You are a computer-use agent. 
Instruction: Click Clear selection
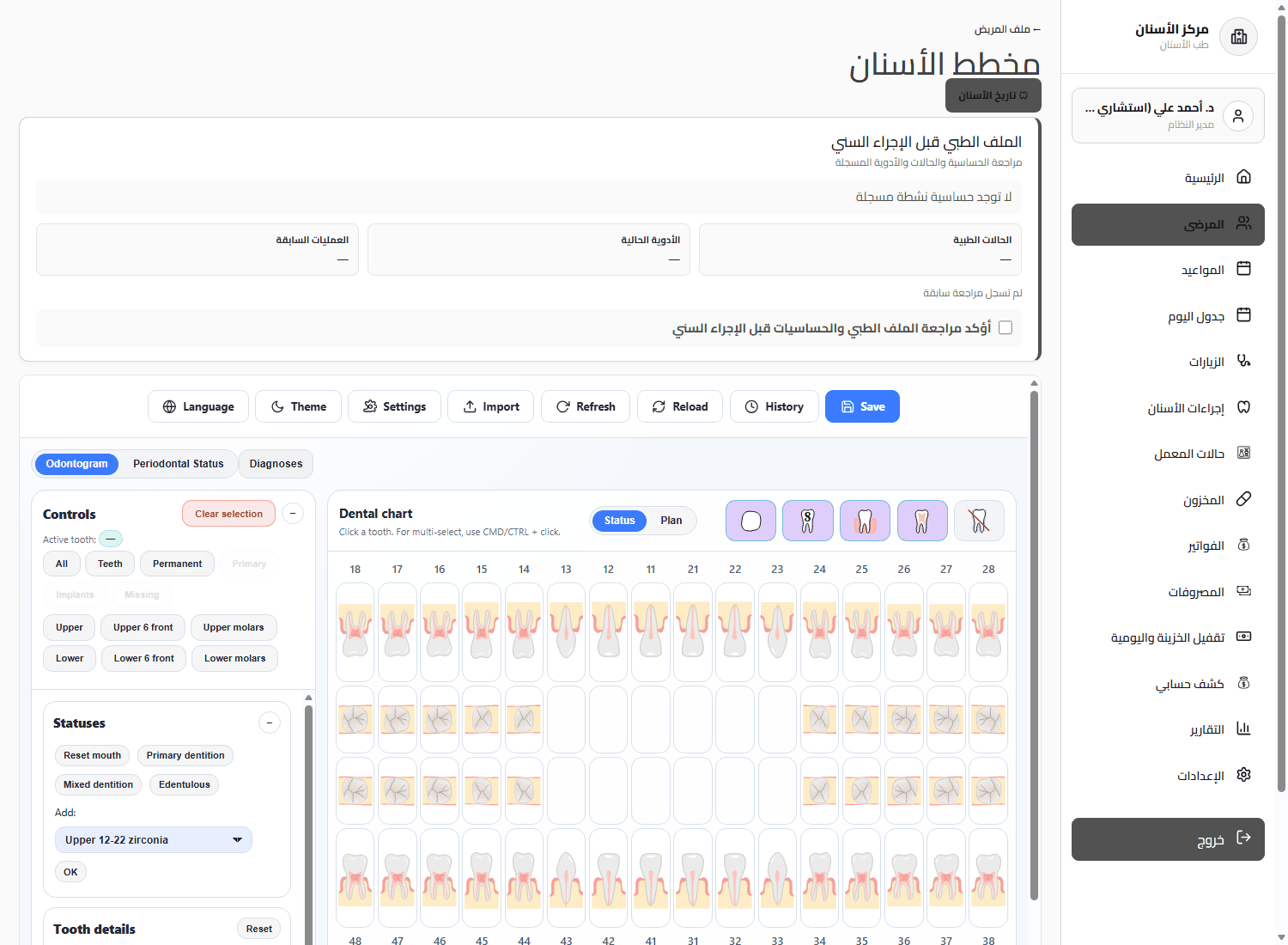[x=228, y=514]
